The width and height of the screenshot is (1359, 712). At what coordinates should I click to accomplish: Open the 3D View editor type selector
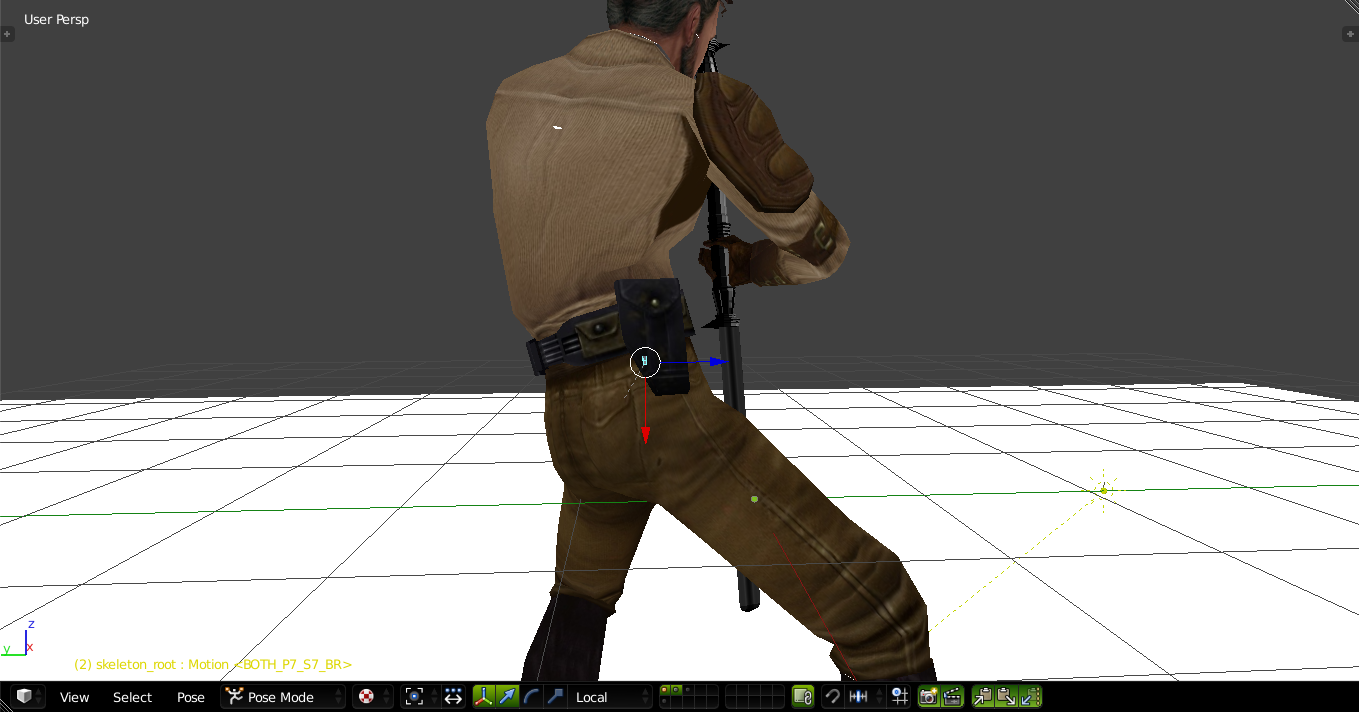[x=28, y=697]
